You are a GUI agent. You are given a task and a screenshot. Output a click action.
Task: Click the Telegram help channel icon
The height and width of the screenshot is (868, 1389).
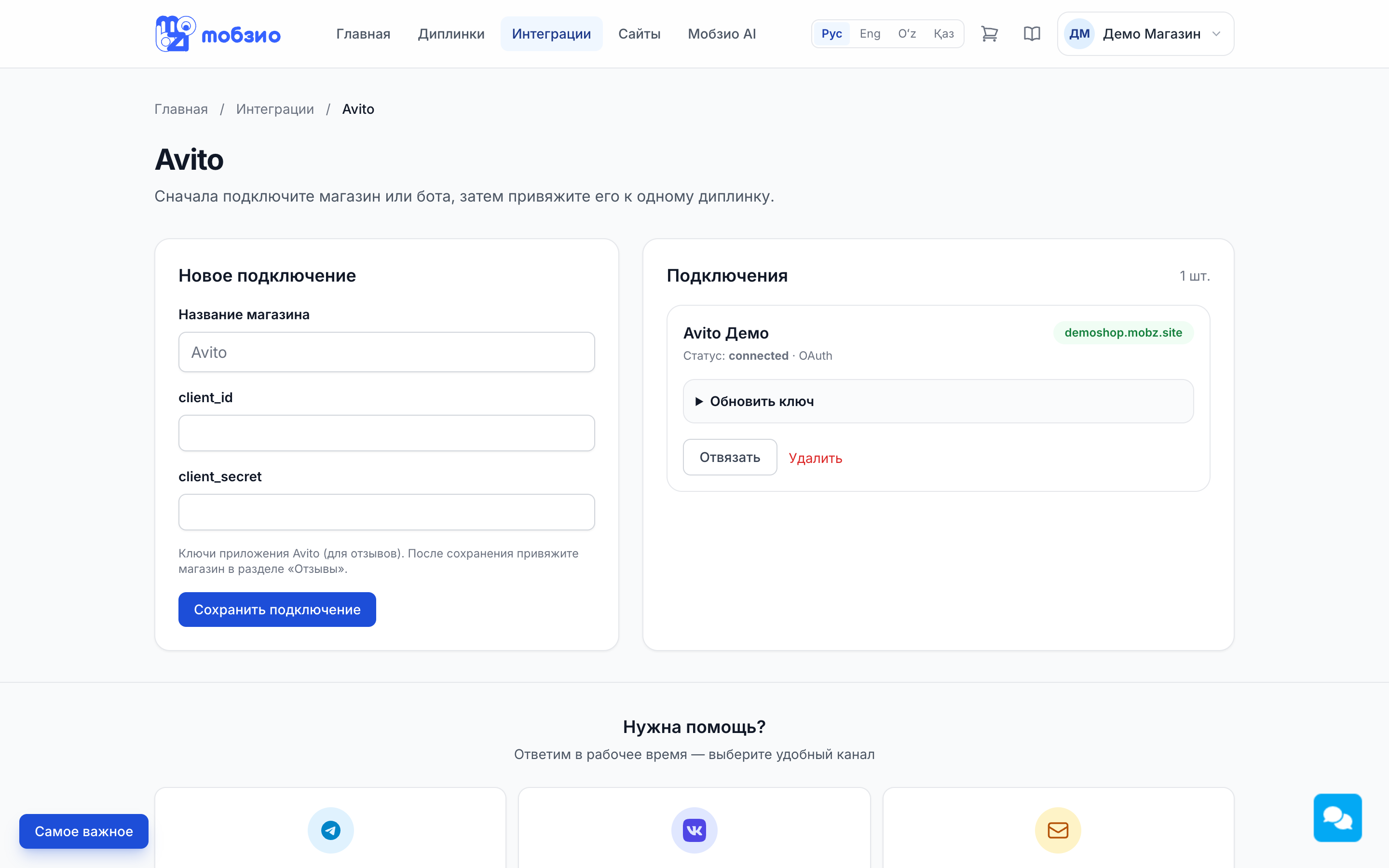pos(330,830)
